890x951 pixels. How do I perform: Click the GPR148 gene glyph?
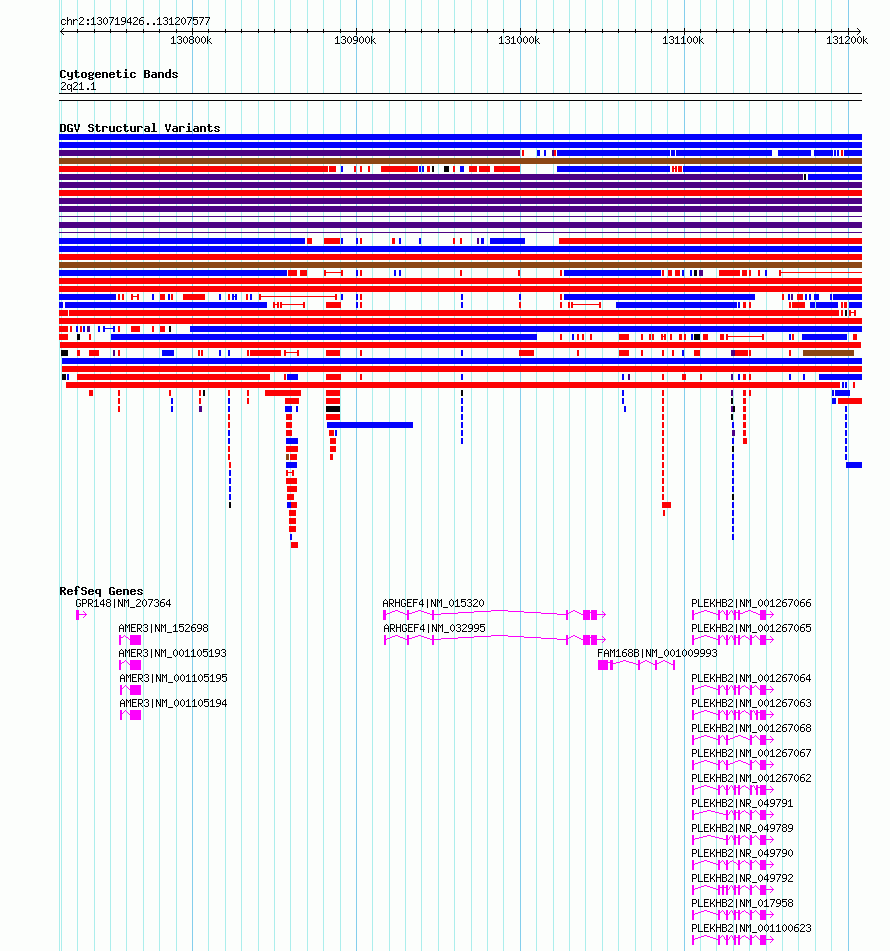(81, 615)
